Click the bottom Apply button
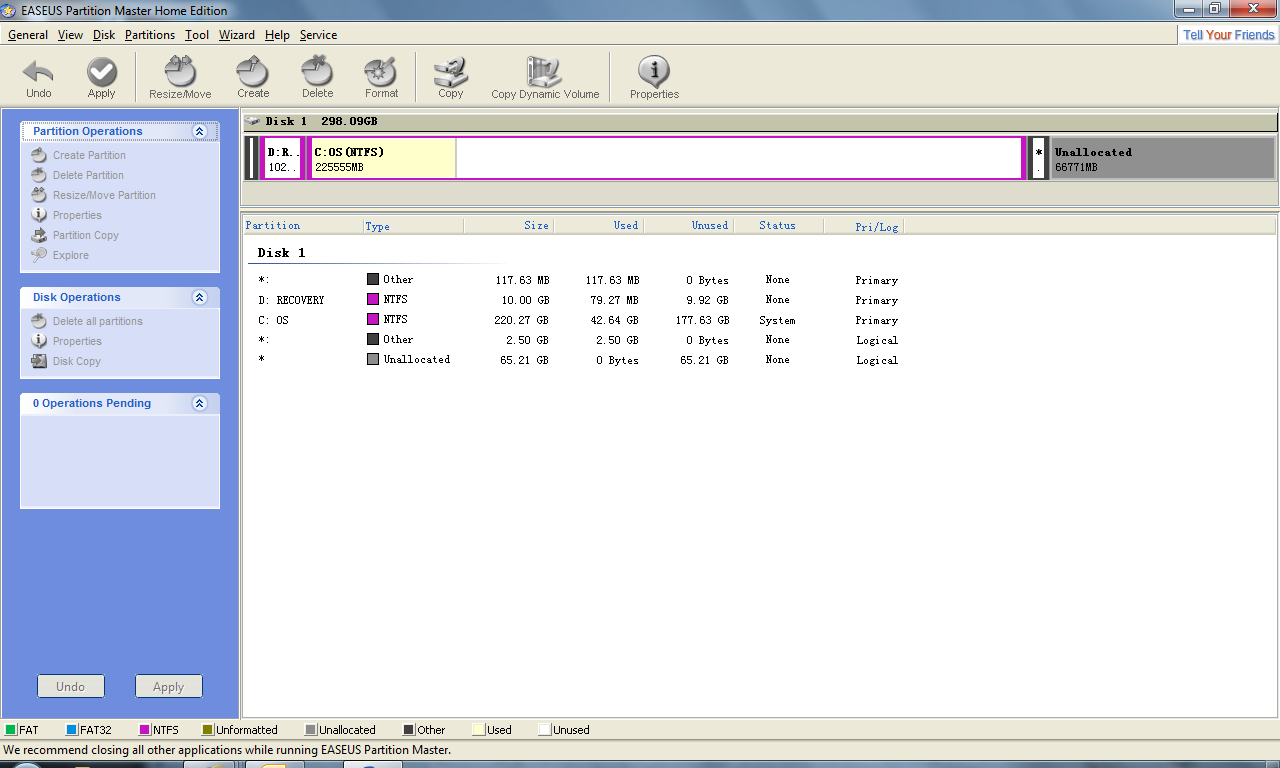This screenshot has height=768, width=1280. (169, 687)
